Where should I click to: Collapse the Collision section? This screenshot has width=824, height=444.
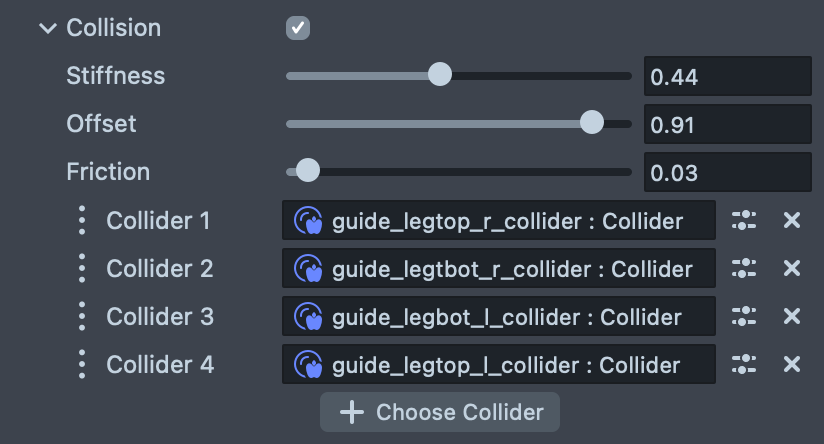point(47,28)
